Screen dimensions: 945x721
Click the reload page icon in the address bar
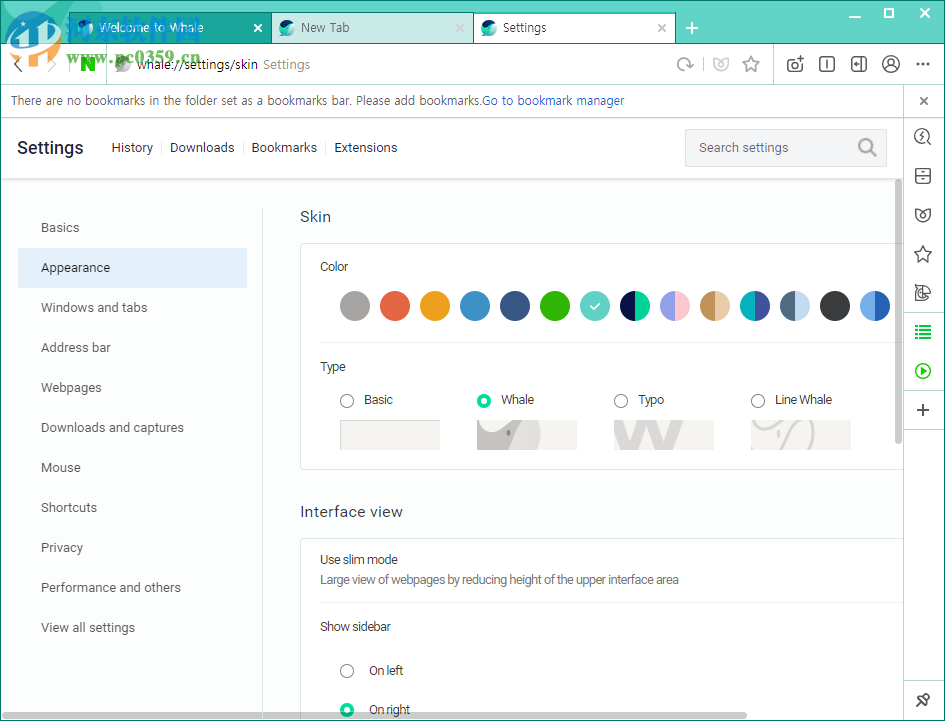(x=685, y=63)
